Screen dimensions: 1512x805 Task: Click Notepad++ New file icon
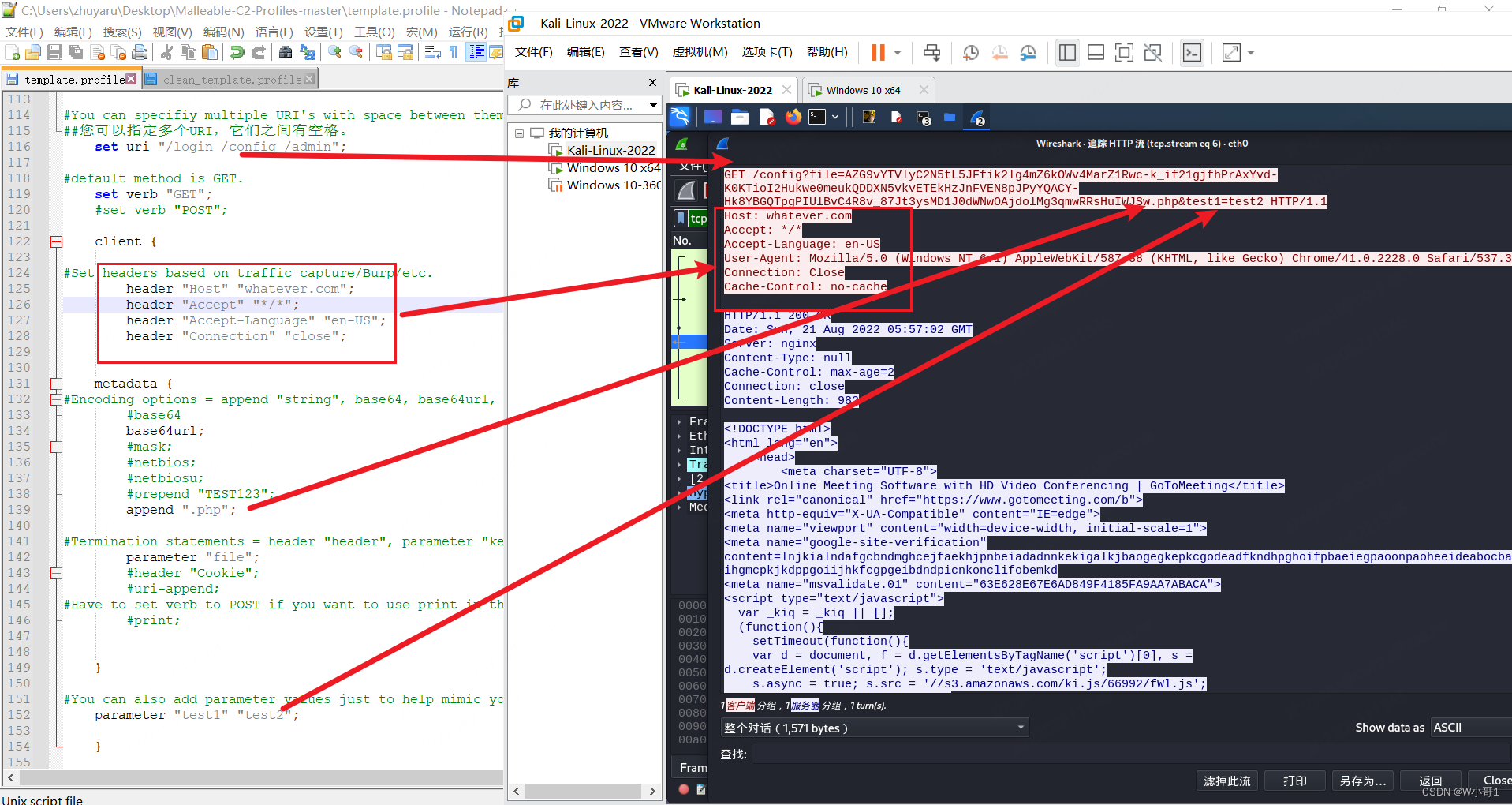coord(13,52)
